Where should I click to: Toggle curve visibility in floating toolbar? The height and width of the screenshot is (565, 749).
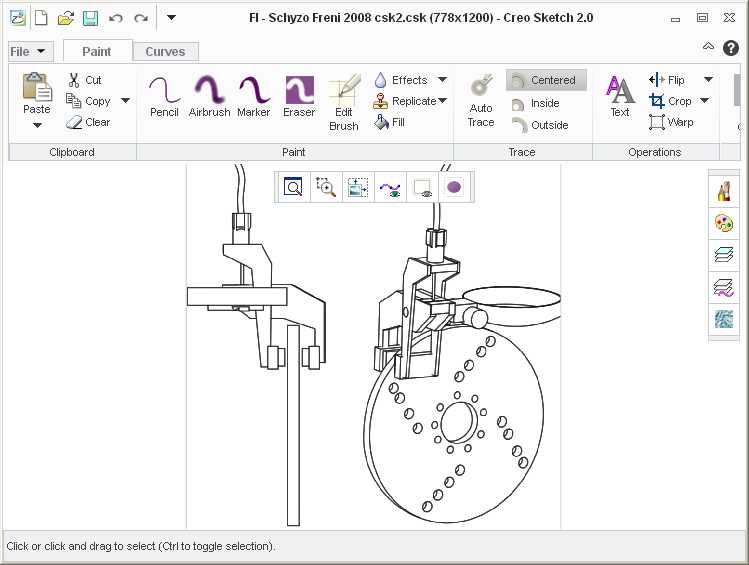tap(390, 187)
